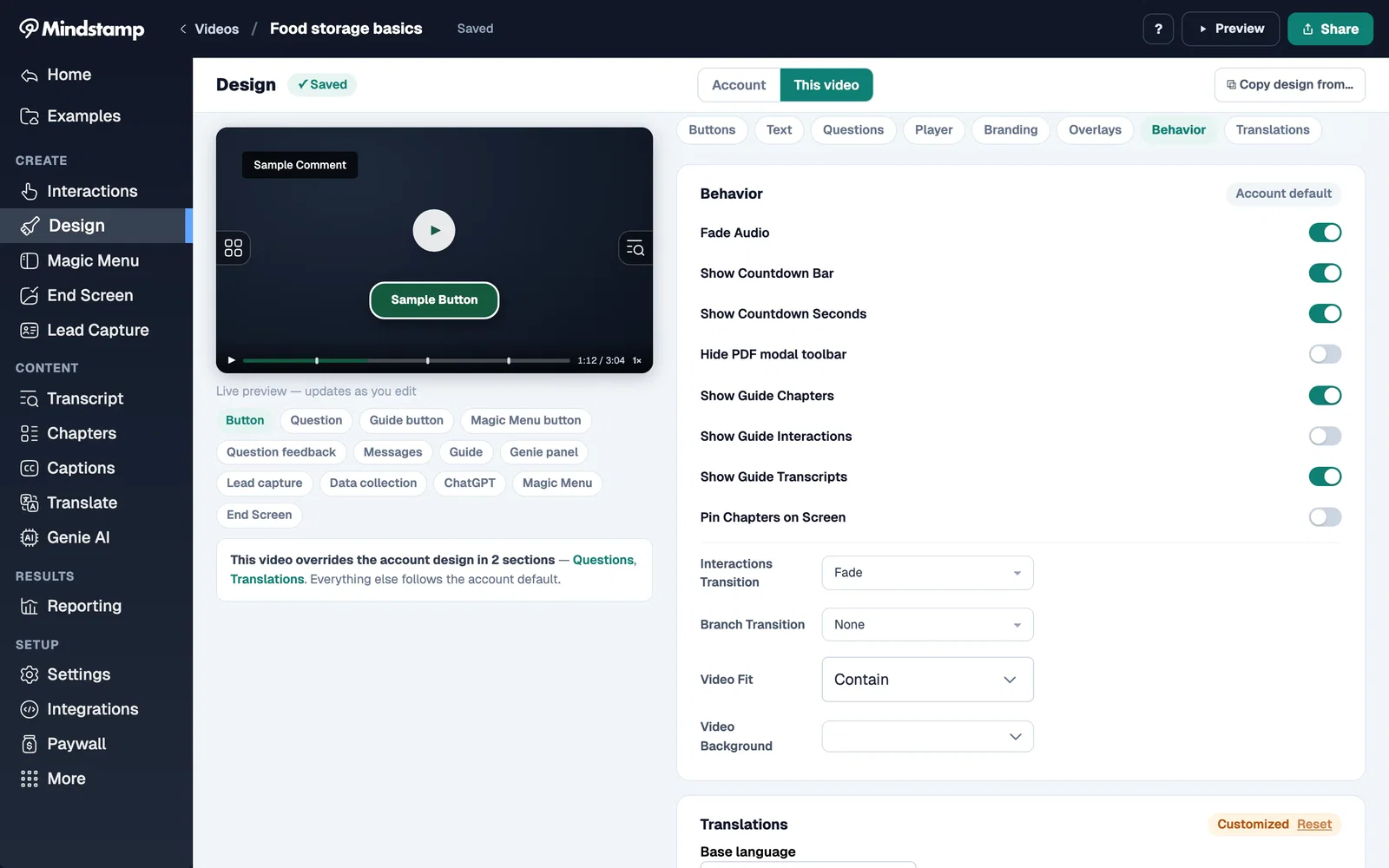The width and height of the screenshot is (1389, 868).
Task: Click the grid icon on video preview
Action: click(234, 248)
